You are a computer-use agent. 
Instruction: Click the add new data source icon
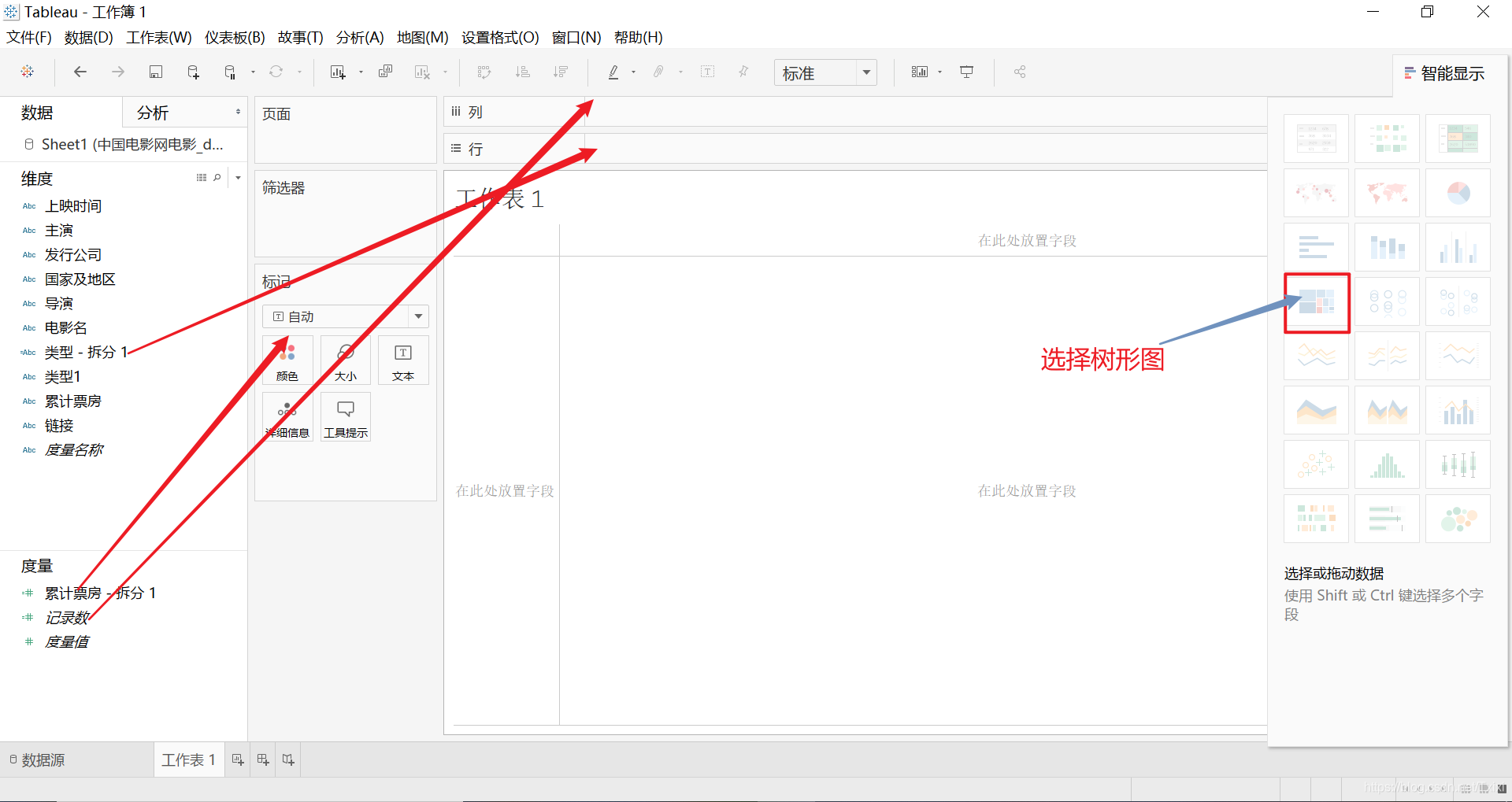193,72
